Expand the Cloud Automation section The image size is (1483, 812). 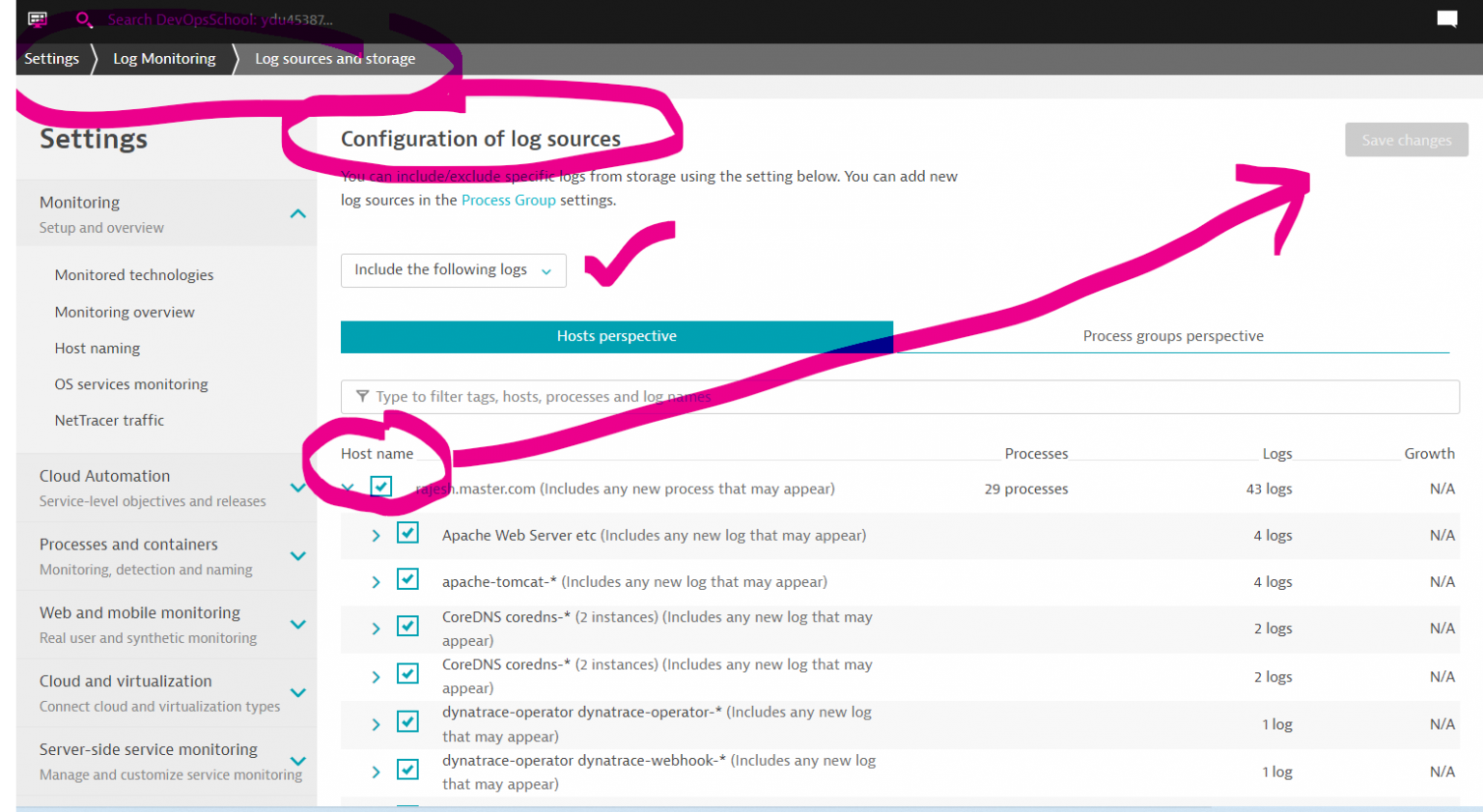pyautogui.click(x=298, y=488)
